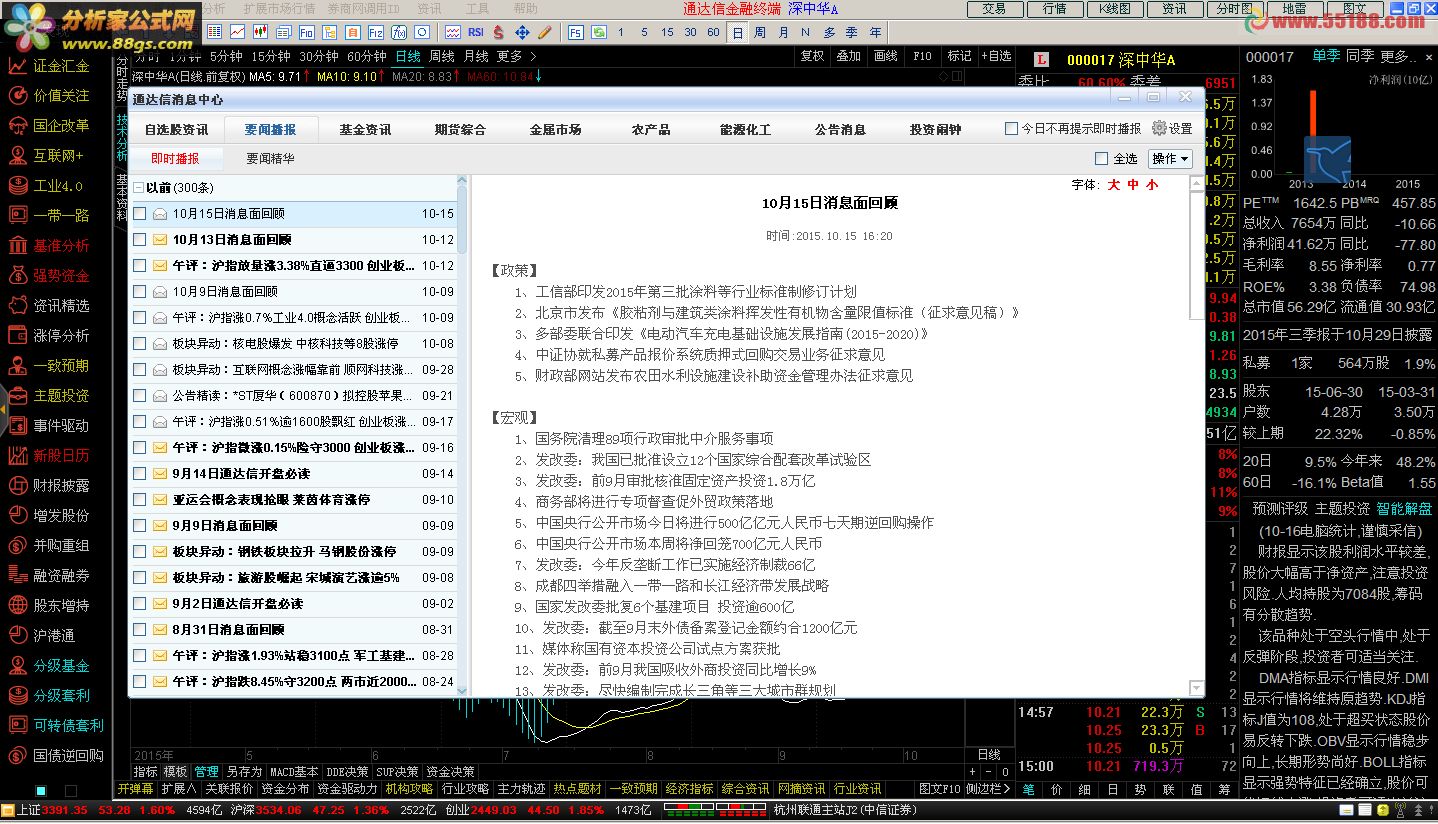Screen dimensions: 1438x824
Task: Click the F5 toolbar icon
Action: [x=576, y=32]
